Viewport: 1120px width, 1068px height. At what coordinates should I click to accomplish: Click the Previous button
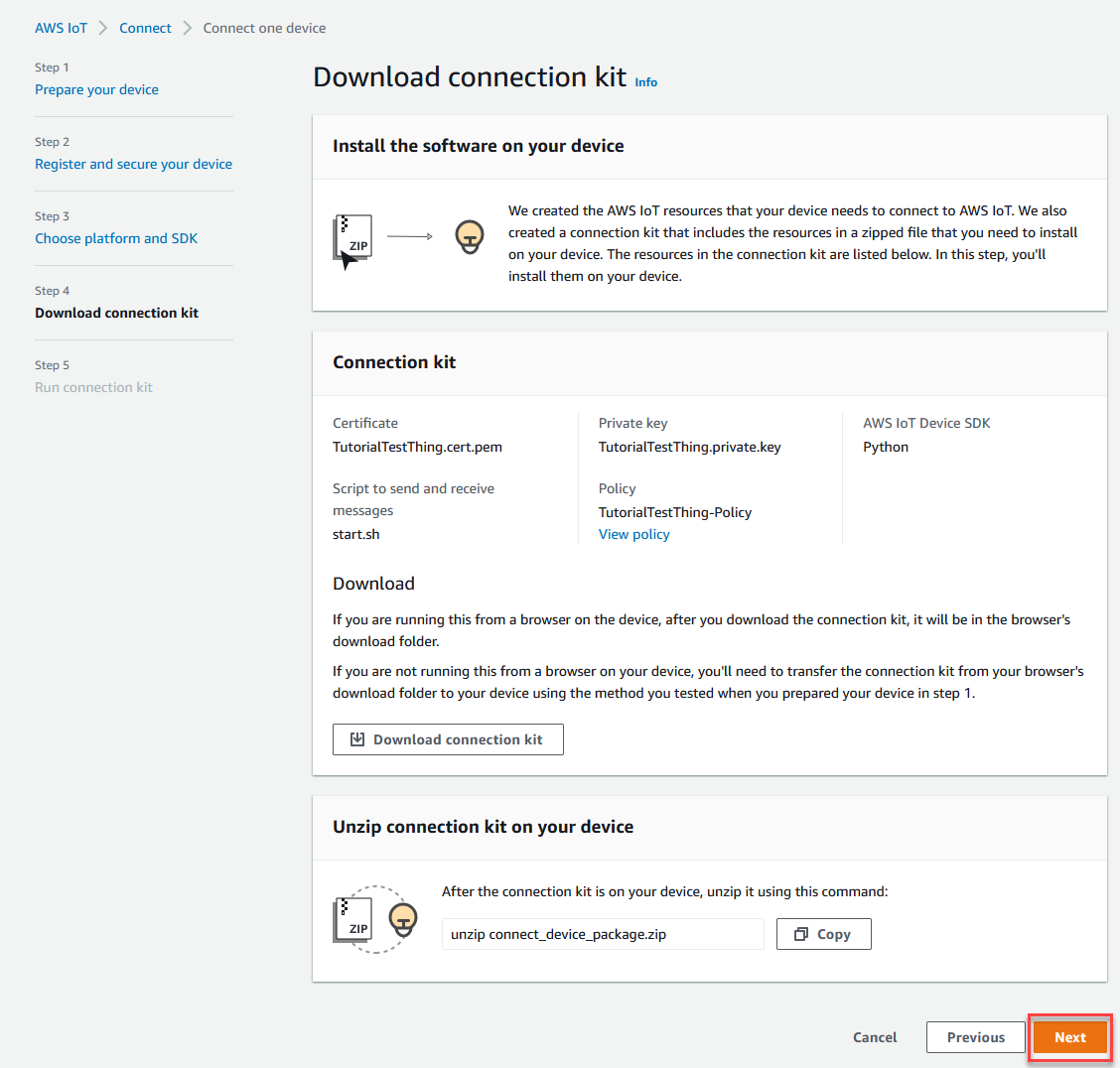[x=975, y=1036]
